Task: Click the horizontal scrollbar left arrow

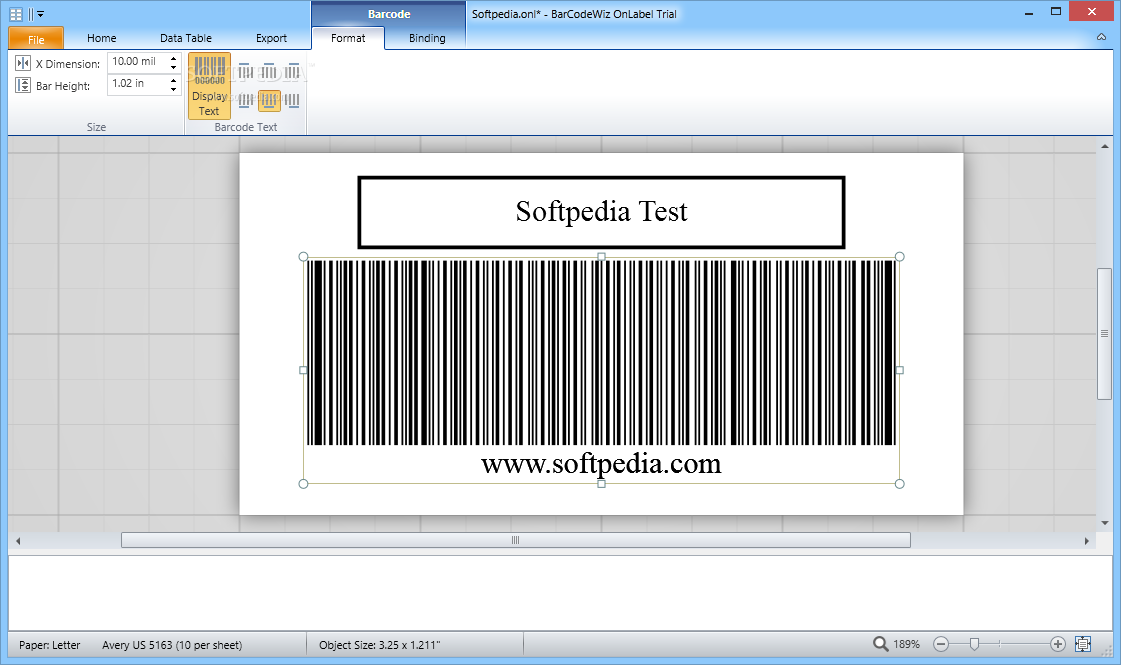Action: pos(18,541)
